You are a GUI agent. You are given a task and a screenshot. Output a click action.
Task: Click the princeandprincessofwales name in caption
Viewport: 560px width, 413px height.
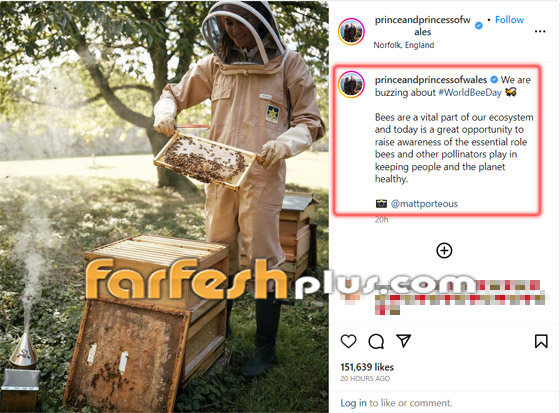(x=431, y=80)
